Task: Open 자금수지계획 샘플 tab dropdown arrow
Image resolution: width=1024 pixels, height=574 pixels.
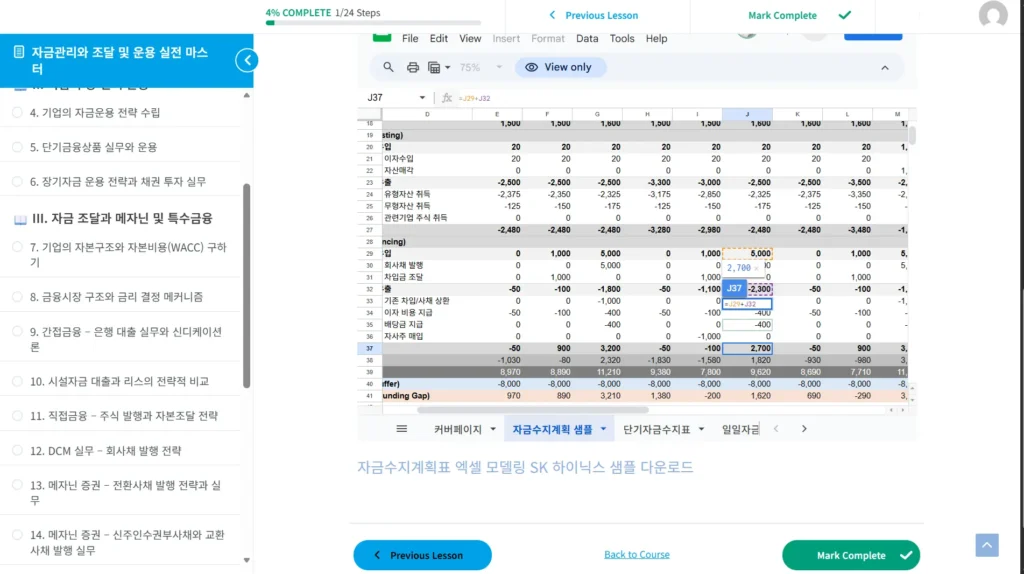Action: 603,429
